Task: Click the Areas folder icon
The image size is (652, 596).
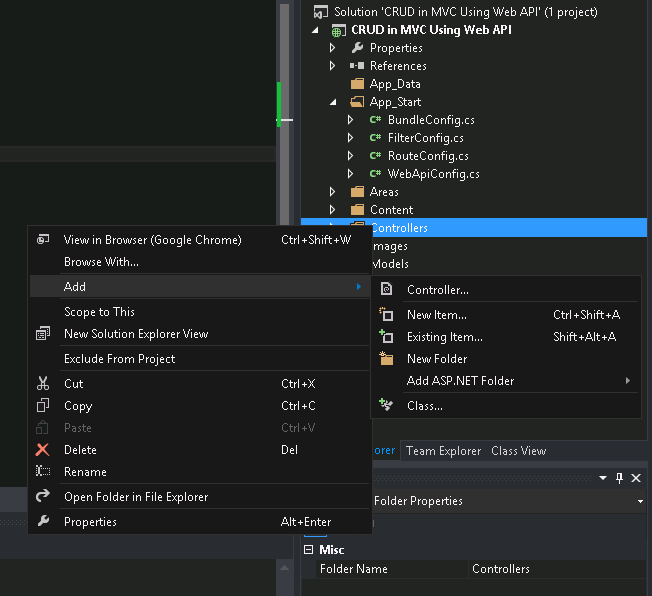Action: tap(357, 192)
